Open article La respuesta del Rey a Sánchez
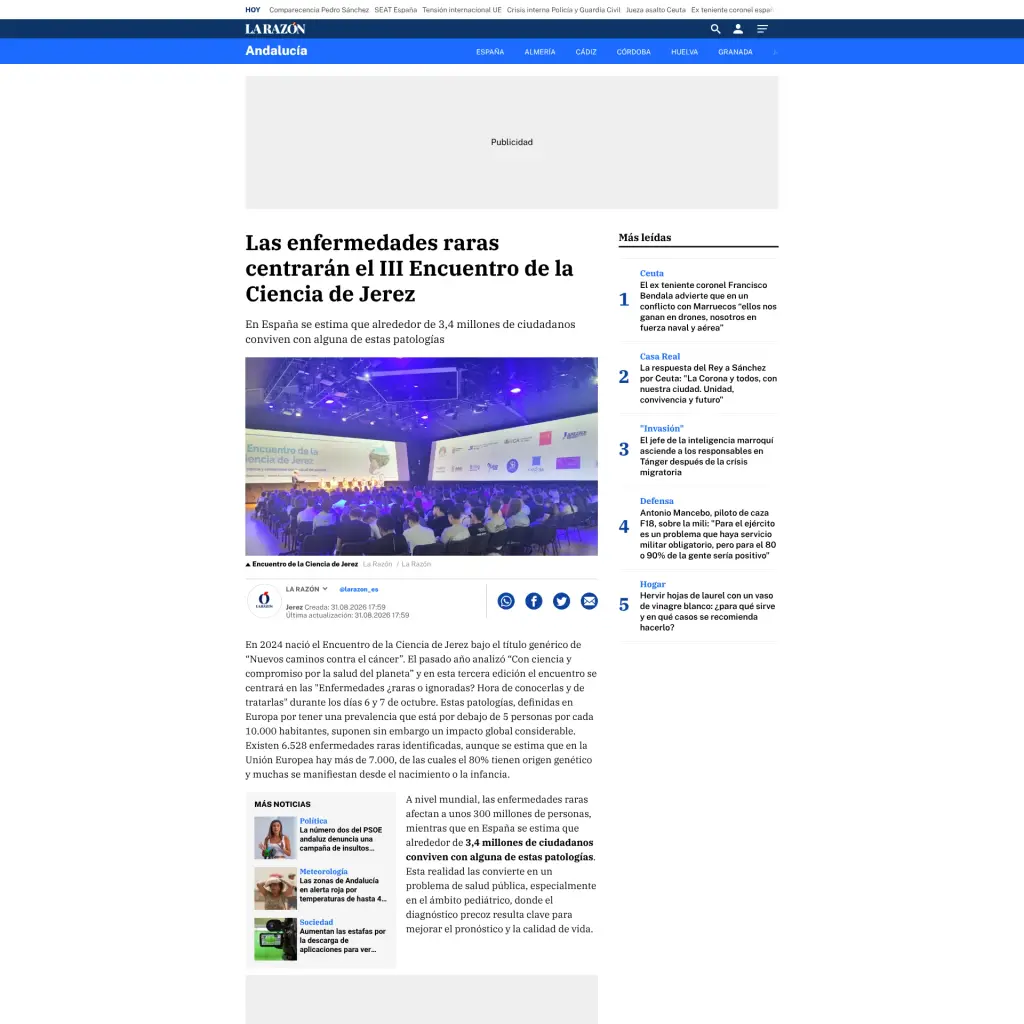1024x1024 pixels. [709, 384]
